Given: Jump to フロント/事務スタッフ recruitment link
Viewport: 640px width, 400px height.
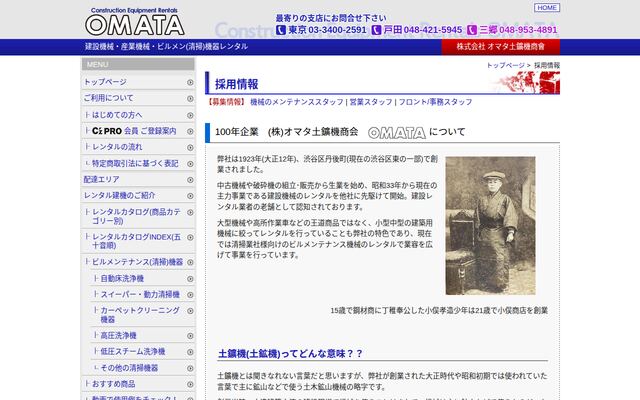Looking at the screenshot, I should 435,102.
